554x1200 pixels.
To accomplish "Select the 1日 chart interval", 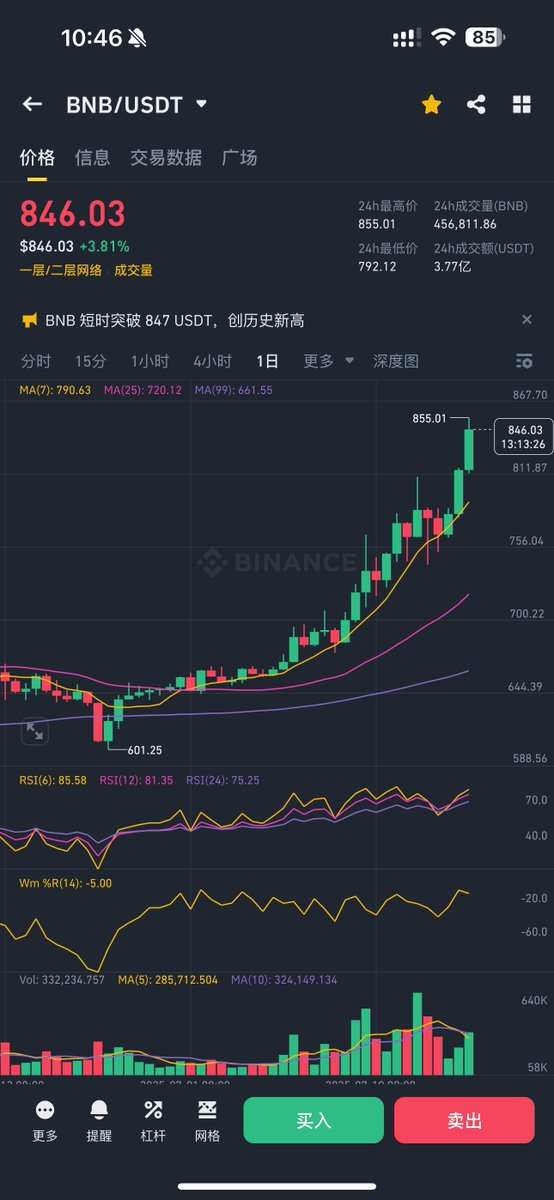I will 267,361.
